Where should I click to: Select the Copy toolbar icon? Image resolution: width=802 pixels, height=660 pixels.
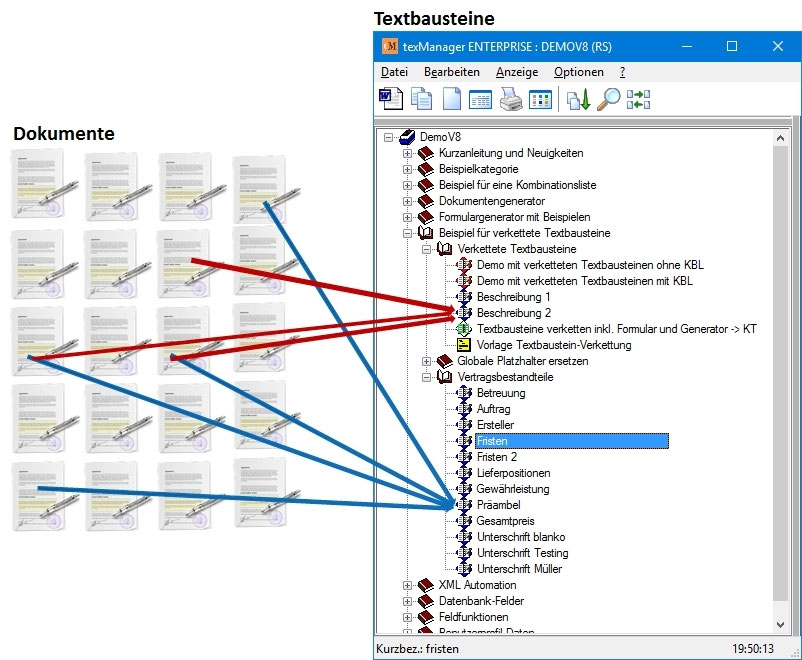pos(420,98)
